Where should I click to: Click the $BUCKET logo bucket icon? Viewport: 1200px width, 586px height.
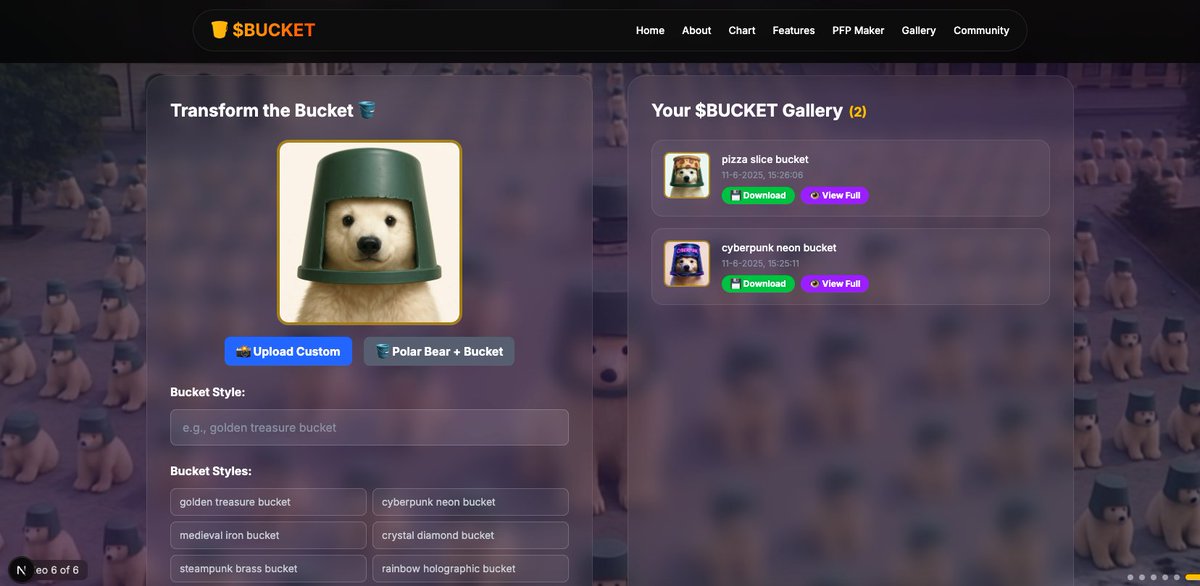coord(219,30)
